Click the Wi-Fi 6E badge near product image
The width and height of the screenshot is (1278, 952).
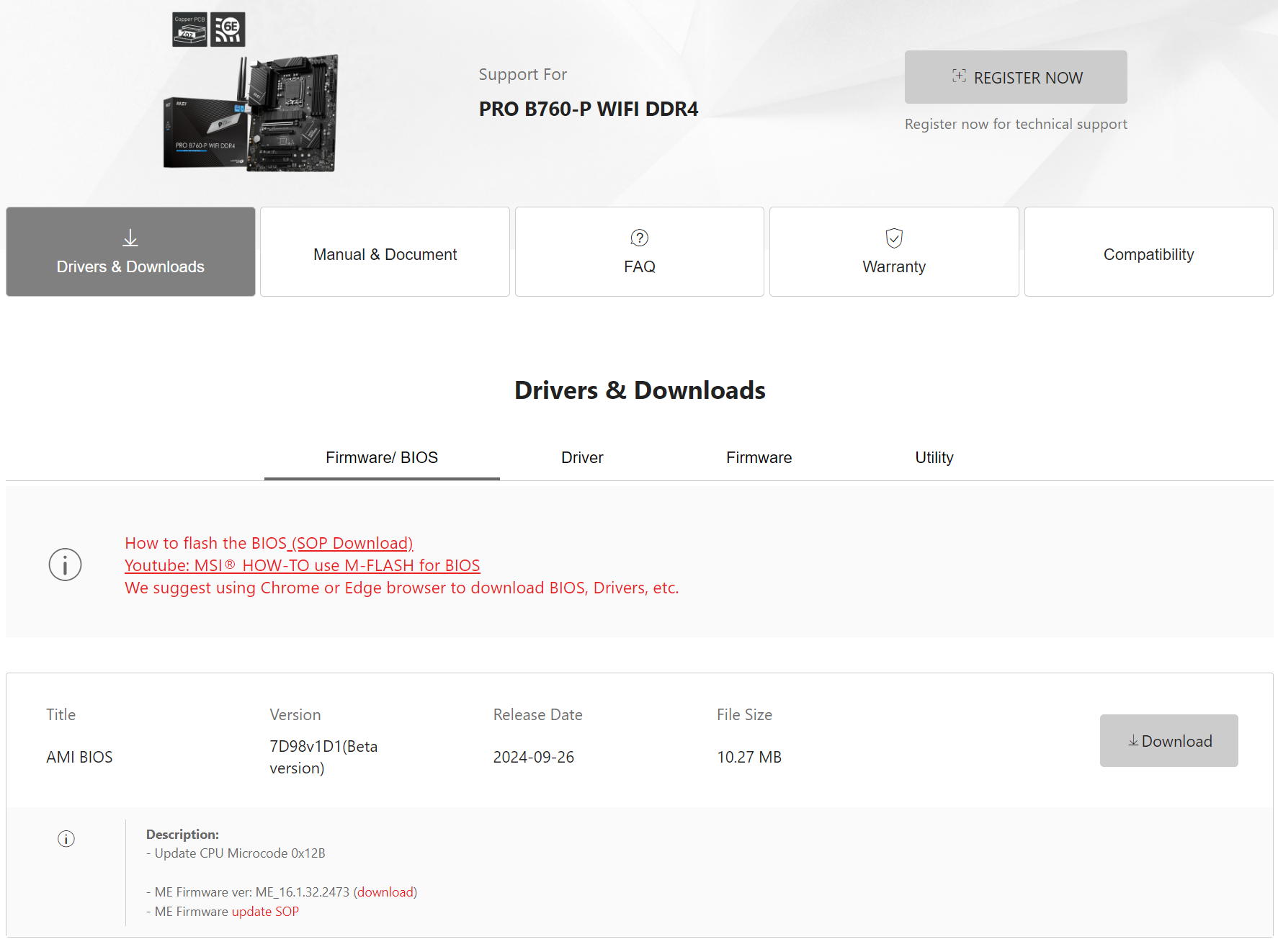point(229,29)
